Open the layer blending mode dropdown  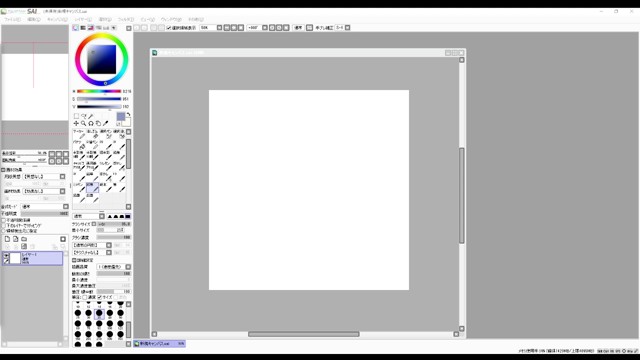click(x=45, y=207)
